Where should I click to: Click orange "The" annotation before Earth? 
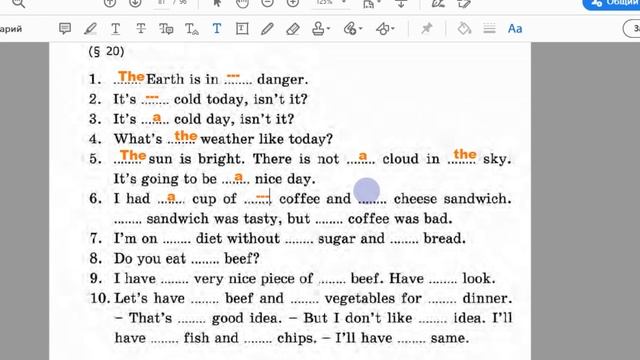pyautogui.click(x=131, y=76)
